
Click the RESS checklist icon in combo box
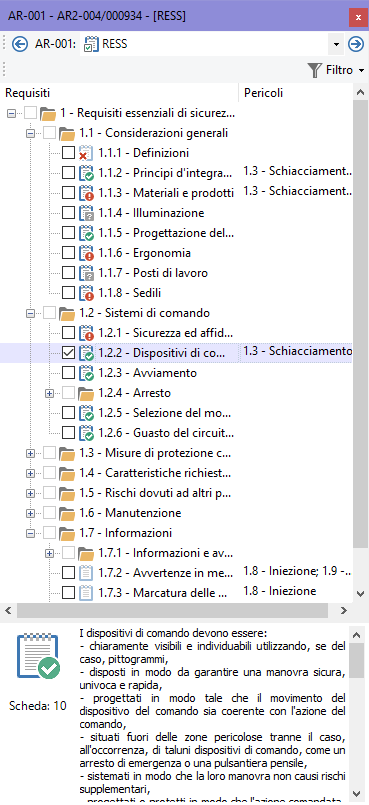(x=91, y=44)
